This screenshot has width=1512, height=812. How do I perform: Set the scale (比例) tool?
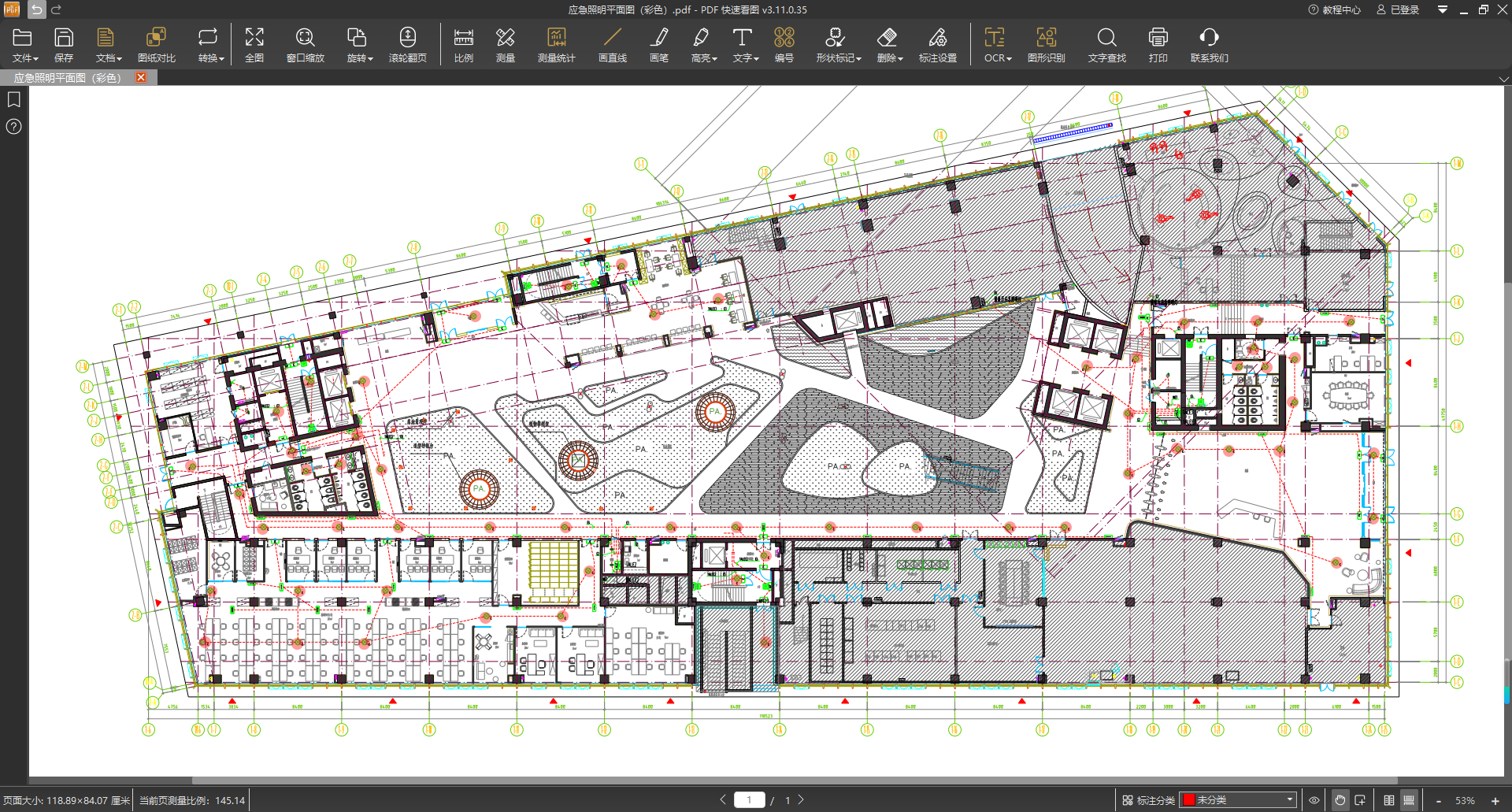coord(464,45)
